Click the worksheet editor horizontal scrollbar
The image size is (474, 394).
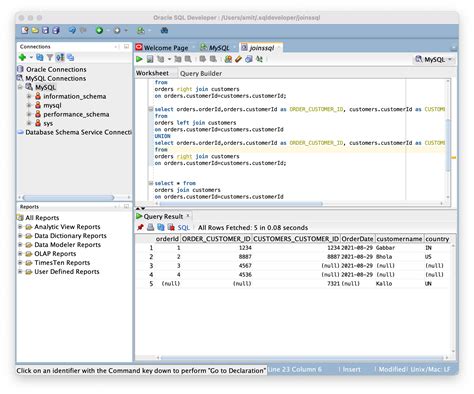pos(241,203)
